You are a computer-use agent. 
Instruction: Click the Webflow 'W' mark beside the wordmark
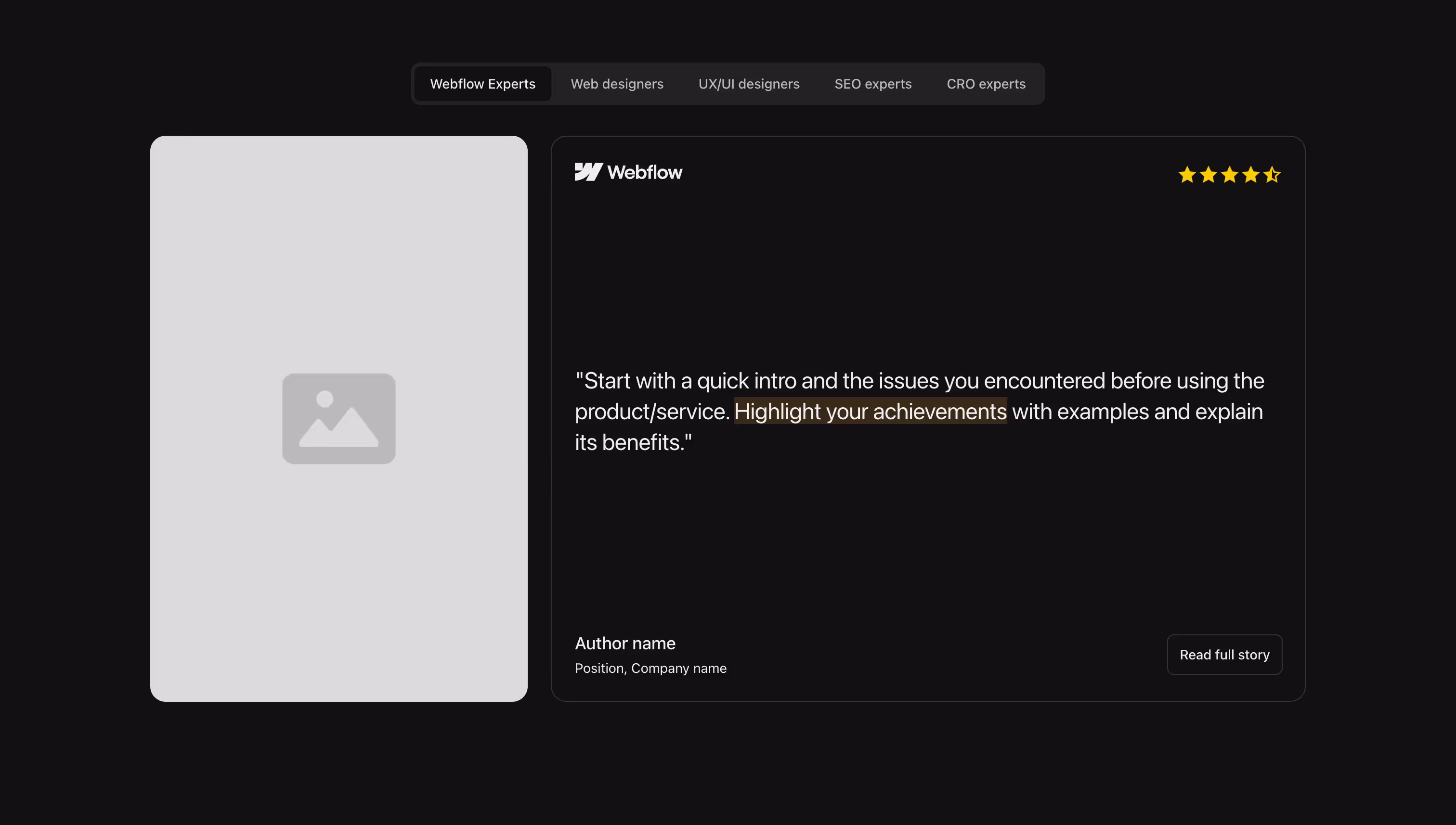[588, 172]
